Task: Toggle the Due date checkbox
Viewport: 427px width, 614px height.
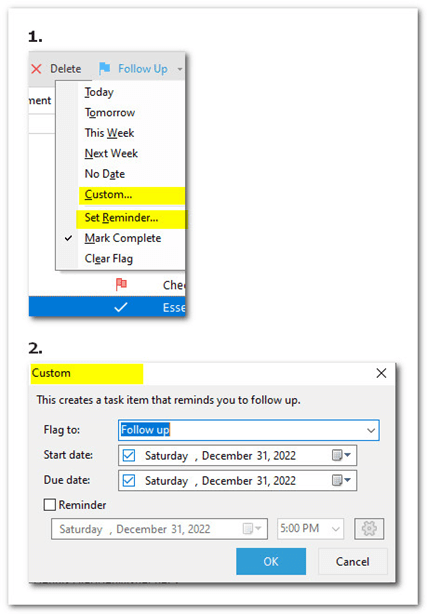Action: coord(129,480)
